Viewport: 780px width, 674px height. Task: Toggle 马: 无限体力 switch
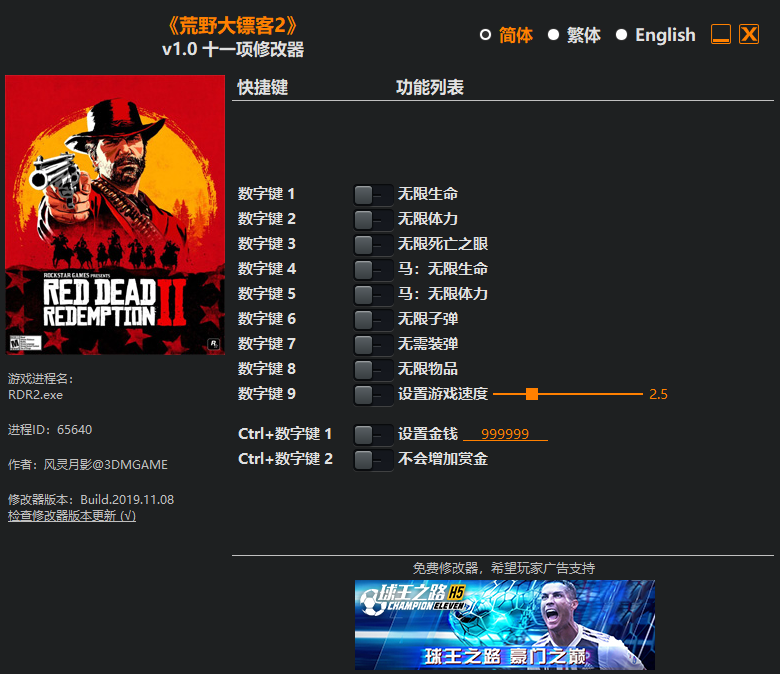373,295
